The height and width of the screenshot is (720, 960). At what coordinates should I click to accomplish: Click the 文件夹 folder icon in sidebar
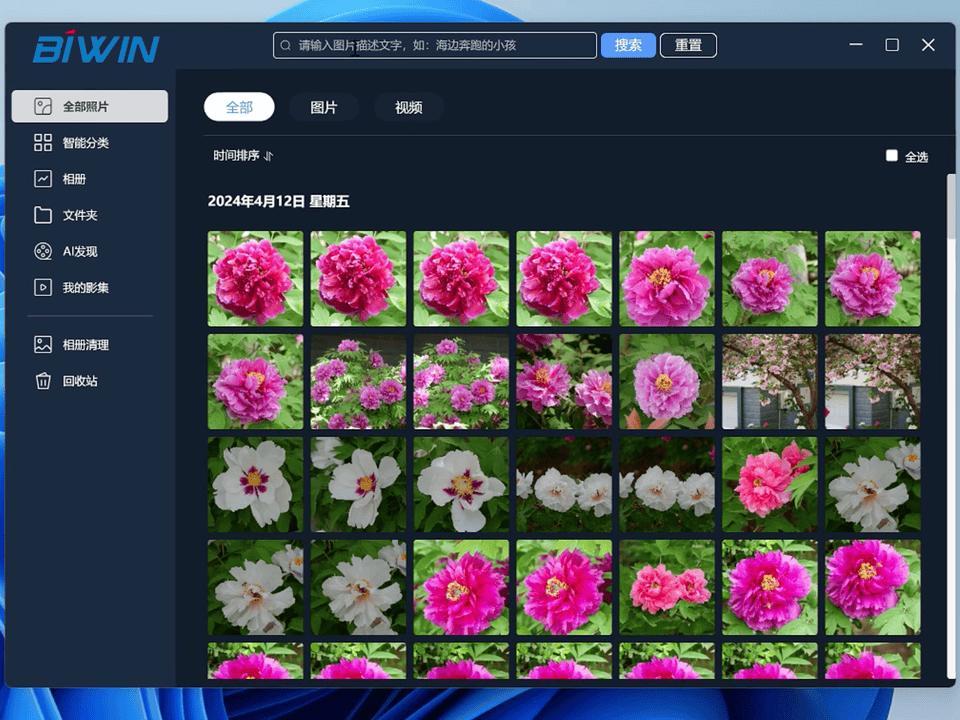coord(42,214)
